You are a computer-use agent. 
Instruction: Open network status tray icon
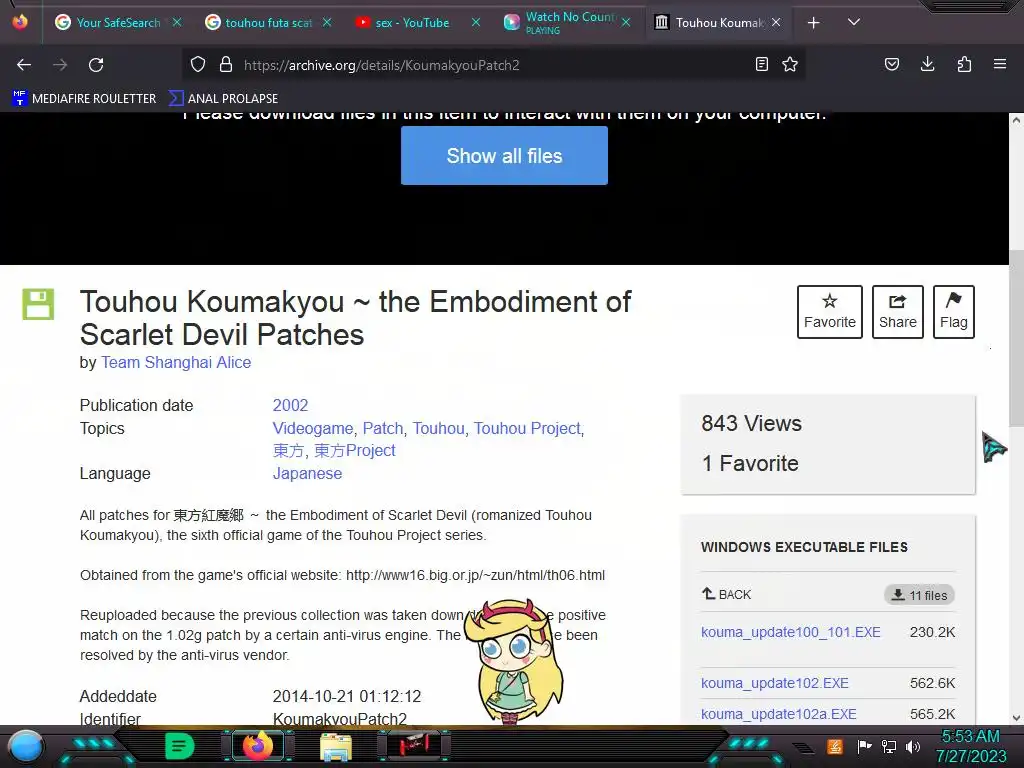(889, 746)
